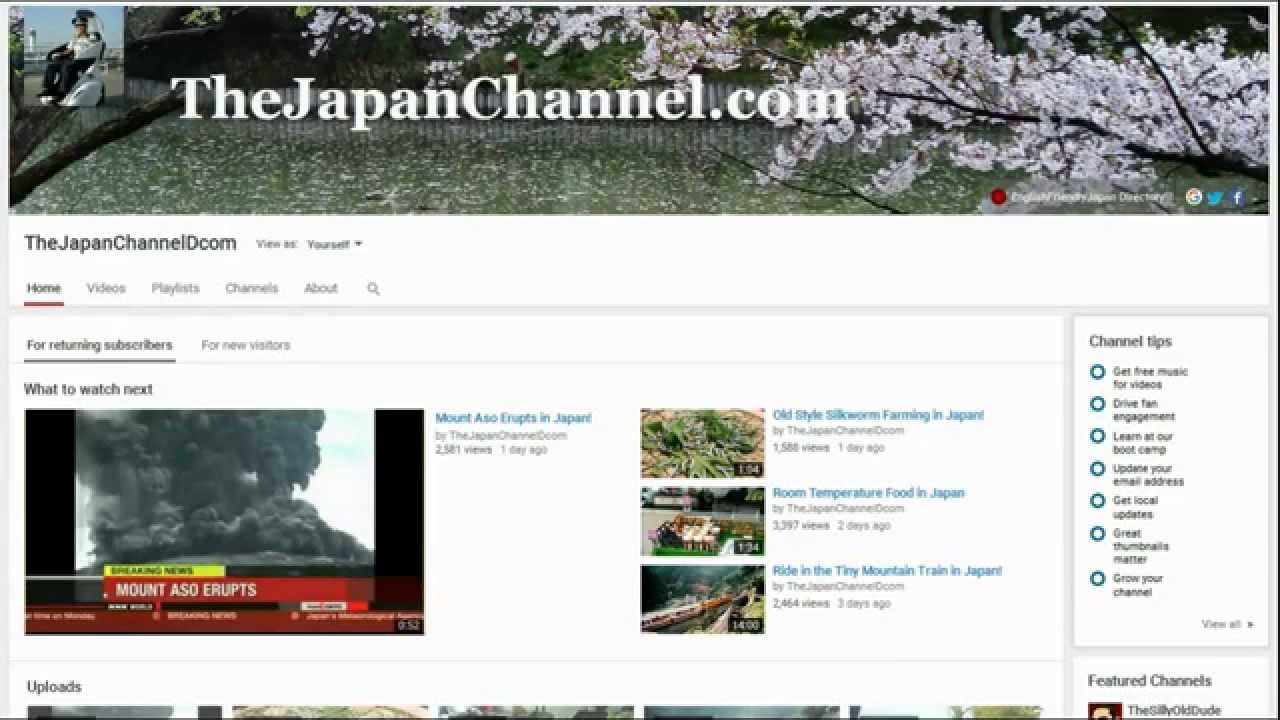Toggle the Get free music for videos tip
Viewport: 1280px width, 720px height.
coord(1097,372)
